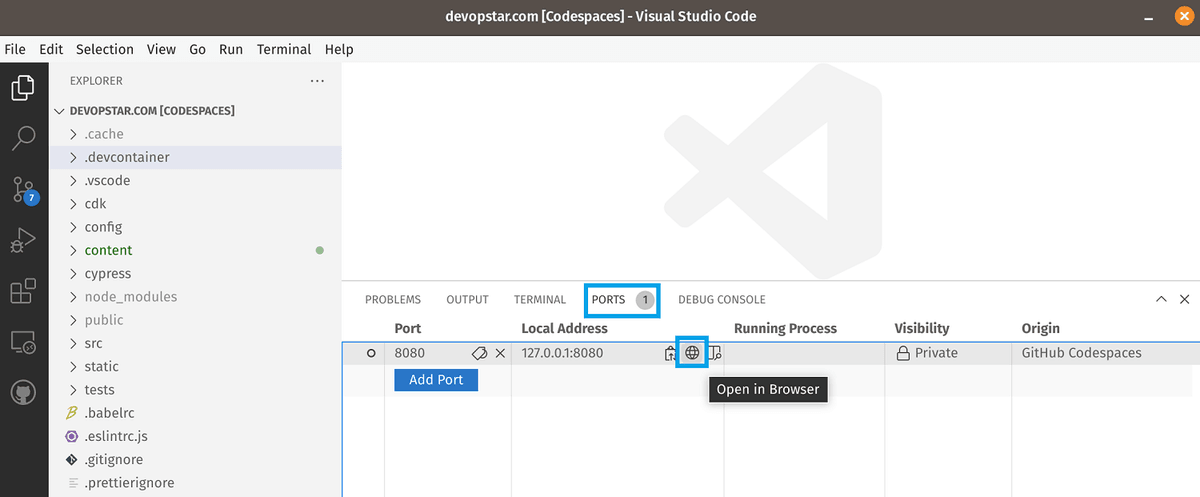Screen dimensions: 1200x497
Task: Switch to the DEBUG CONSOLE tab
Action: [721, 299]
